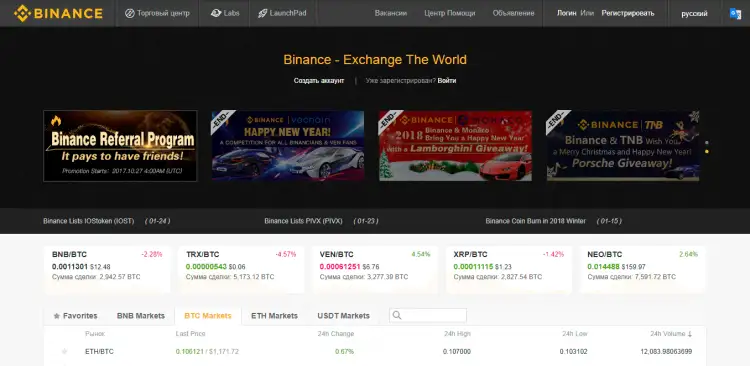Switch to the BNB Markets tab
The image size is (750, 366).
pyautogui.click(x=141, y=316)
